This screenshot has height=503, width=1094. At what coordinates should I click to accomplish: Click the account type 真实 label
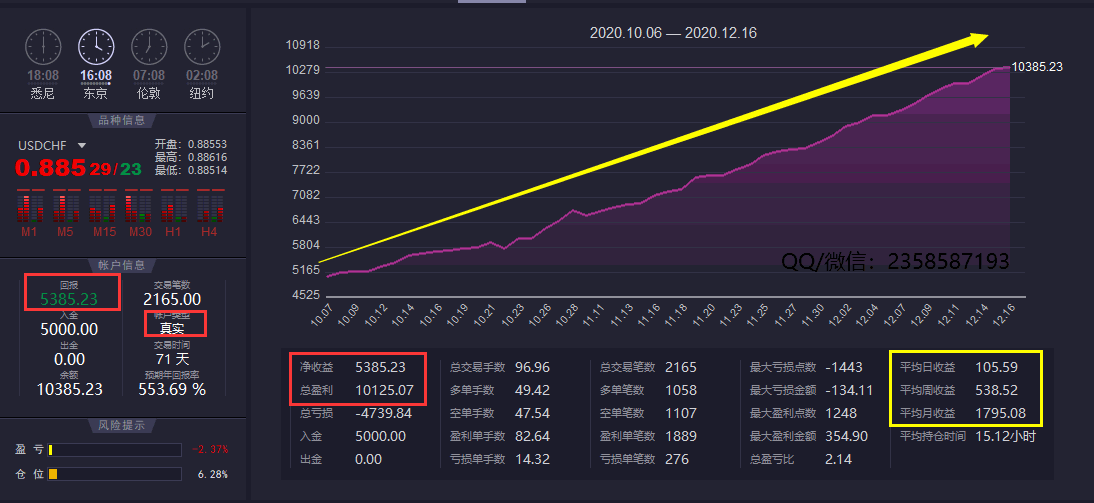click(172, 329)
